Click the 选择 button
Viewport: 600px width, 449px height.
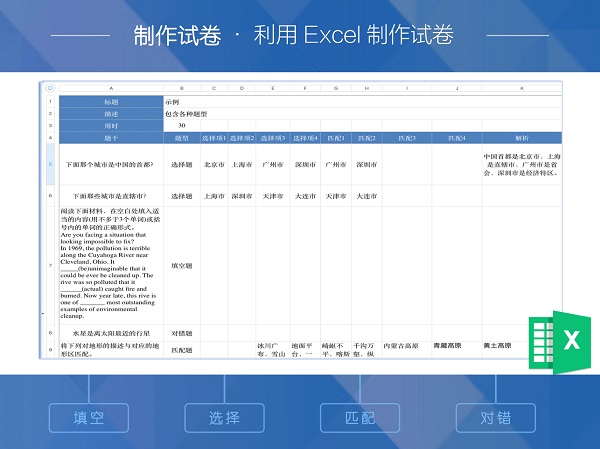coord(224,418)
